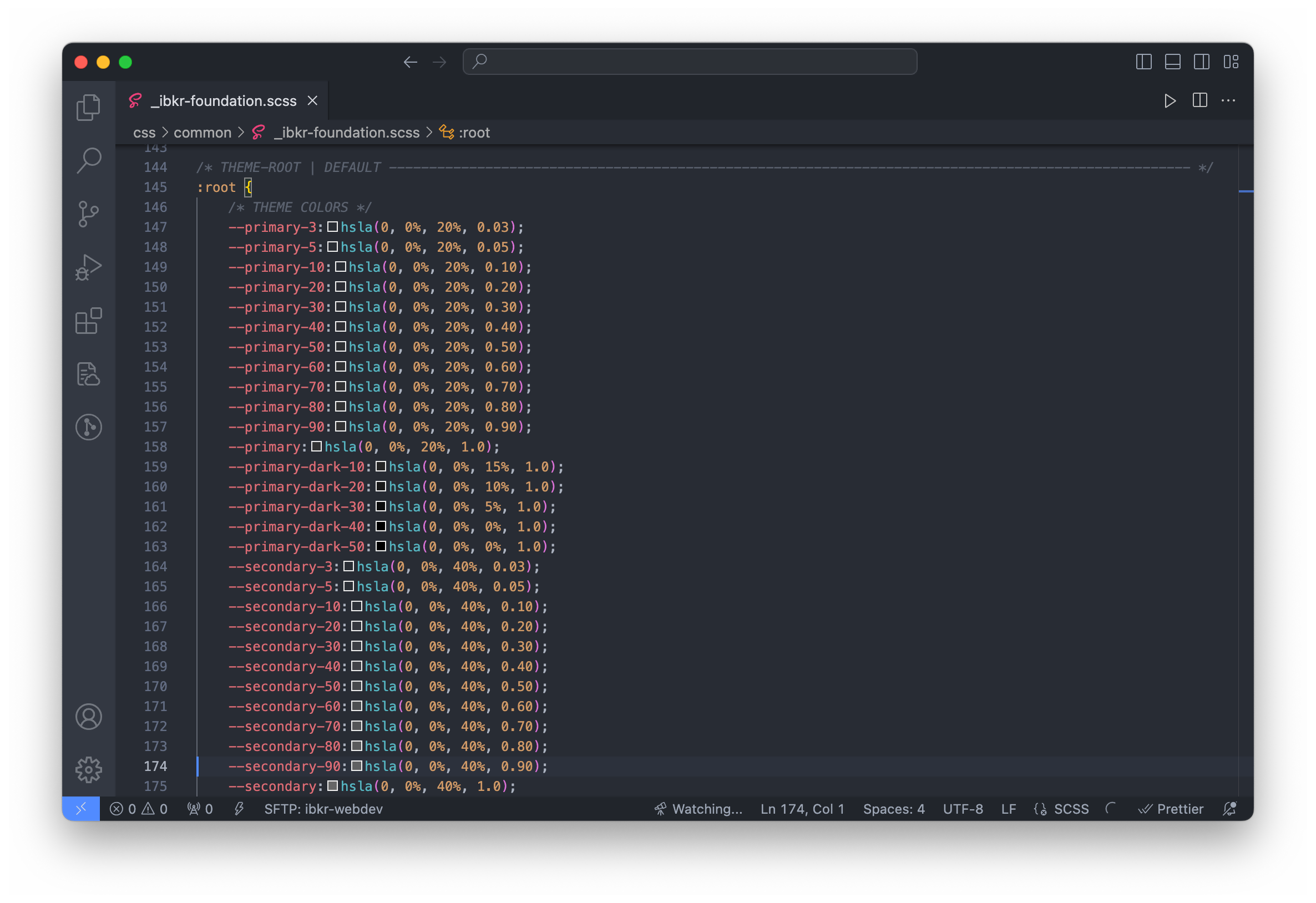This screenshot has width=1316, height=903.
Task: Open Source Control view
Action: click(x=88, y=214)
